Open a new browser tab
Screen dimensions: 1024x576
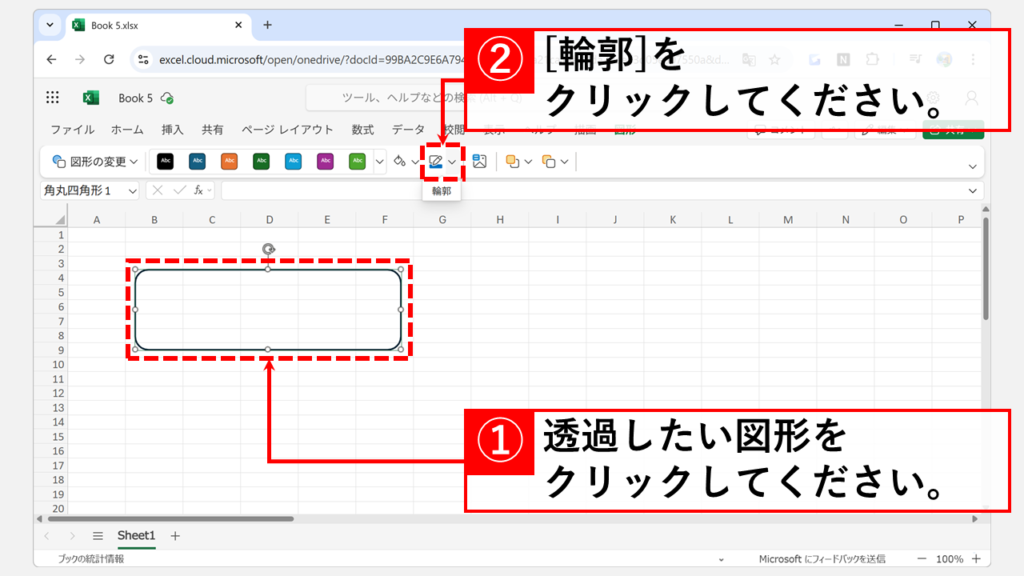[267, 25]
